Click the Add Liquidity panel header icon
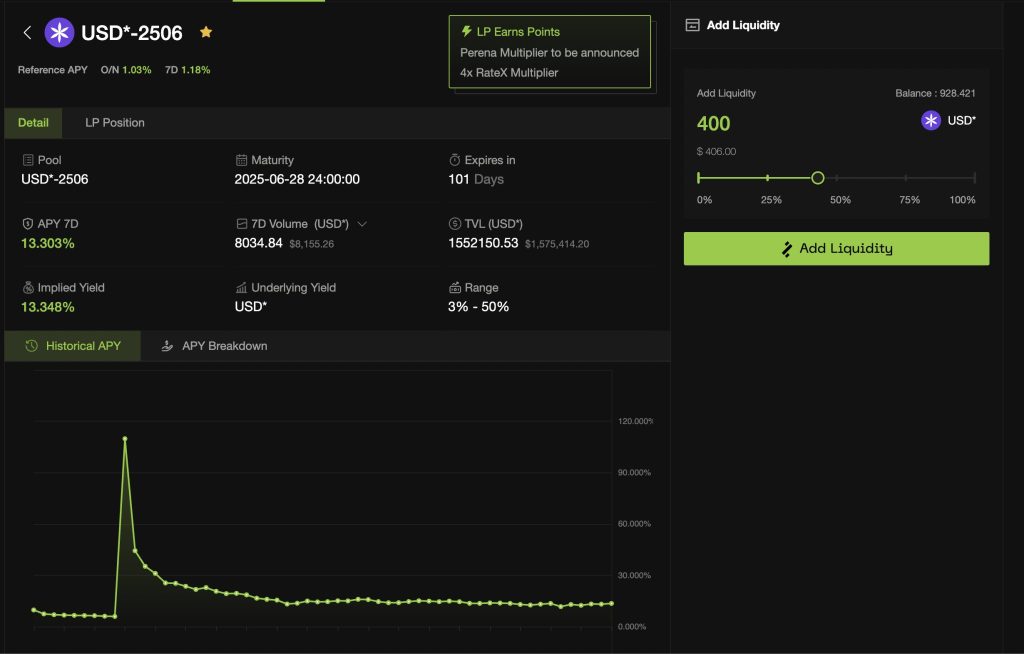 [692, 25]
